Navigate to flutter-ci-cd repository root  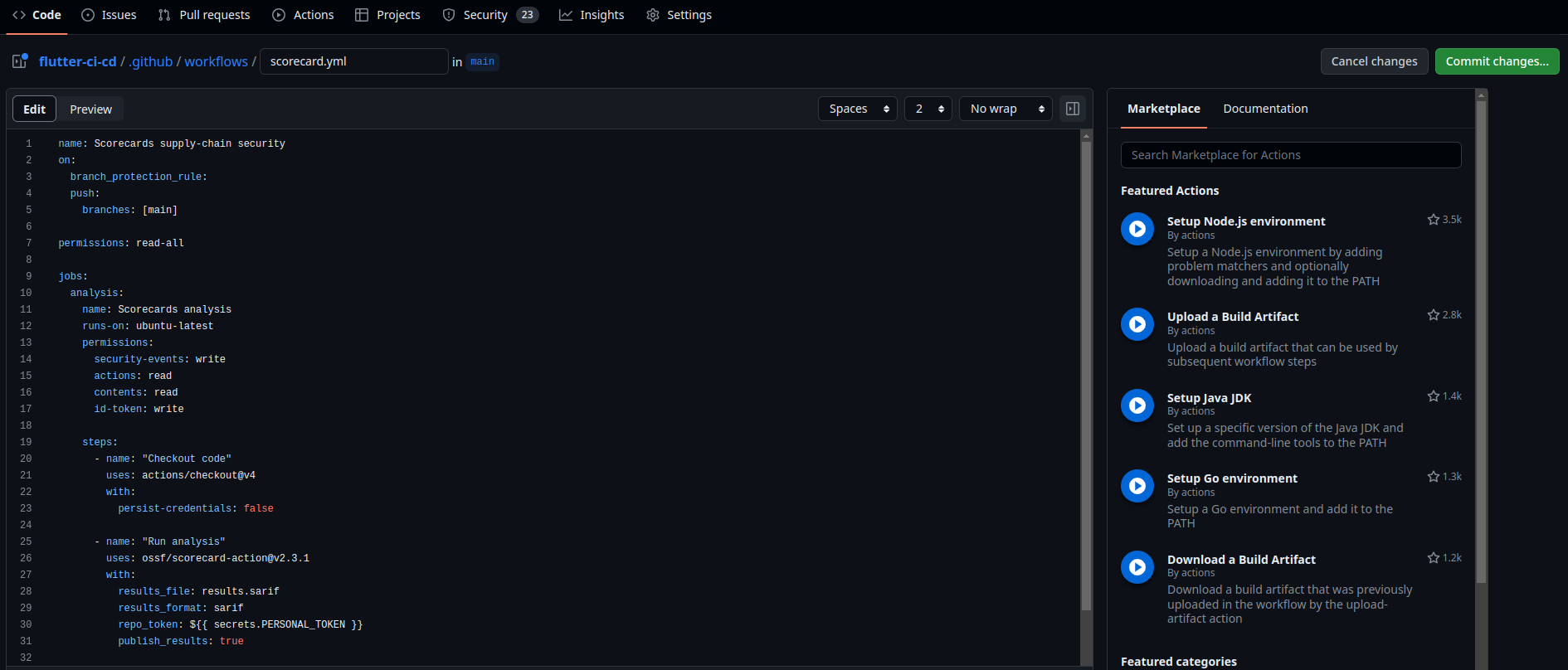[x=77, y=61]
